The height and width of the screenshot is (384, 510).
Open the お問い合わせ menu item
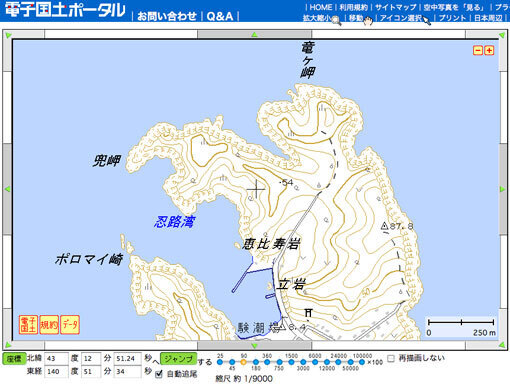[167, 16]
